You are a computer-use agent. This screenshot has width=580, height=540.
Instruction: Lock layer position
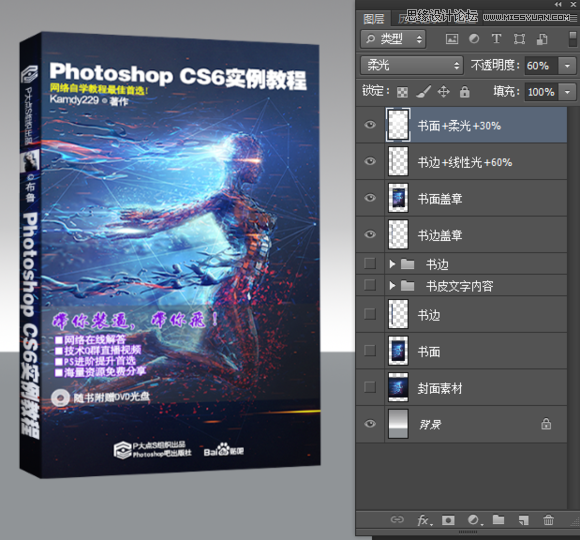click(444, 91)
